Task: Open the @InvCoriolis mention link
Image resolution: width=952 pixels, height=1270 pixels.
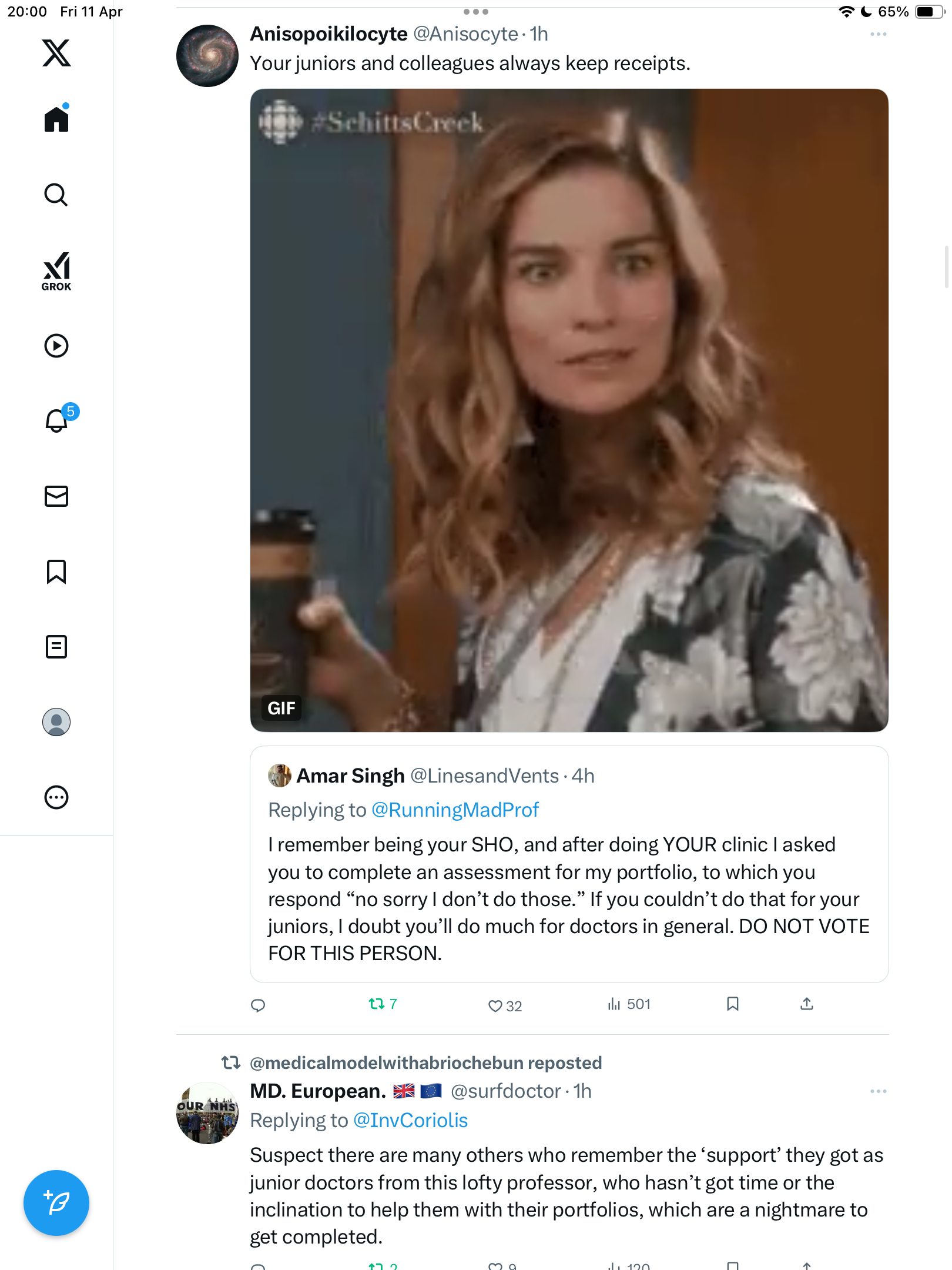Action: point(410,1120)
